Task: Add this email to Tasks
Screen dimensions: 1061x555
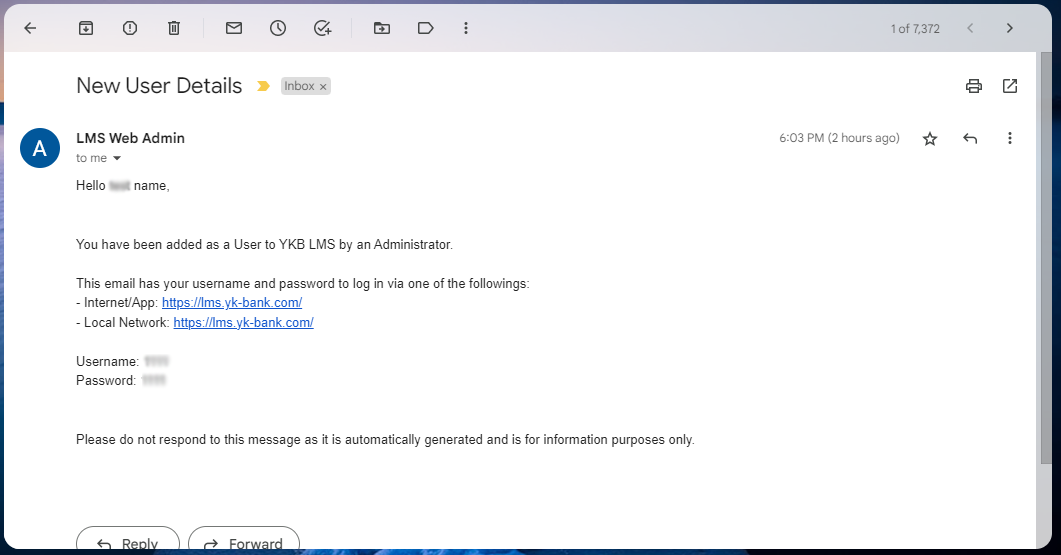Action: coord(322,28)
